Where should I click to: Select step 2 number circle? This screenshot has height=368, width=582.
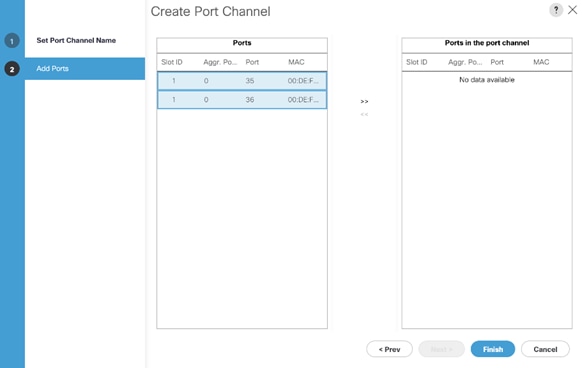pos(12,69)
